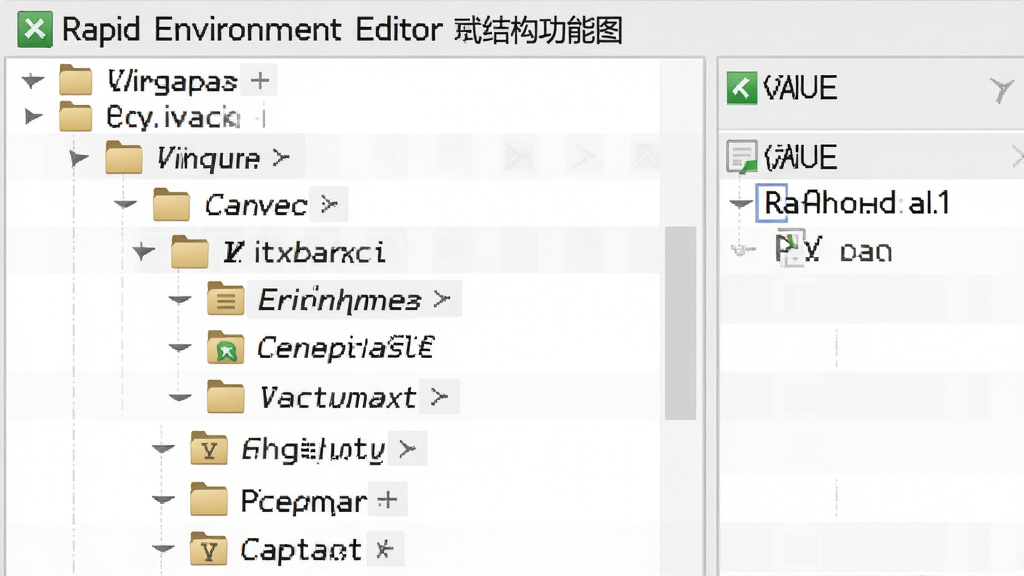Expand the Ecy.ivacia folder arrow
1024x576 pixels.
click(33, 117)
